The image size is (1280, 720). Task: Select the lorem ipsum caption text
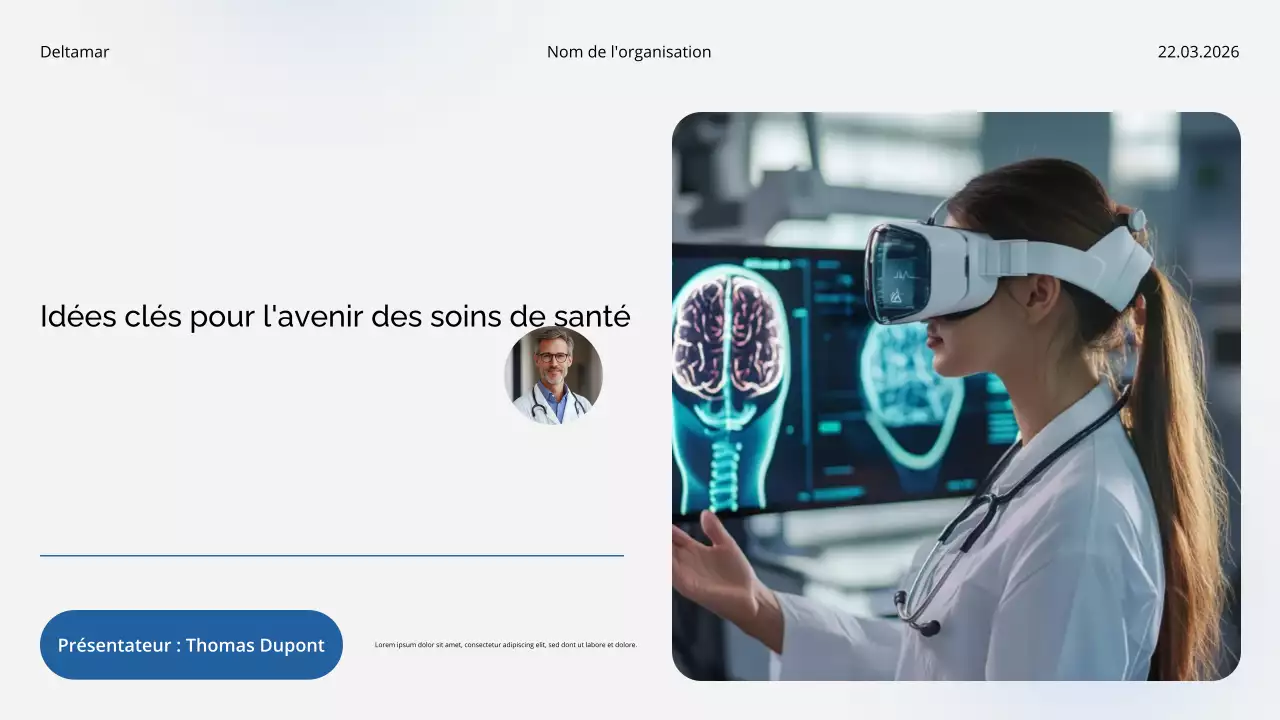(x=506, y=645)
